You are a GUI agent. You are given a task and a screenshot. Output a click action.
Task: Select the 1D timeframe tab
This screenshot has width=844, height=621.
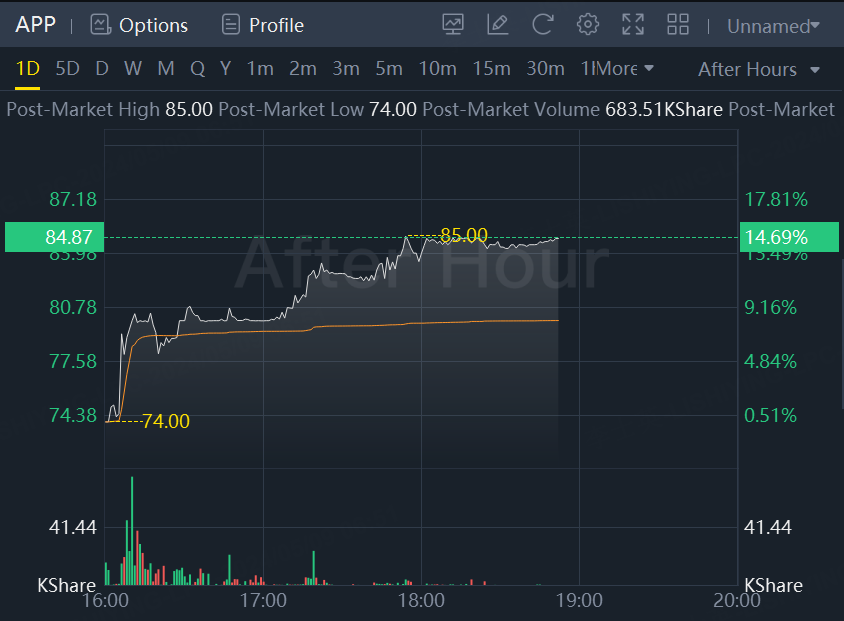pos(28,68)
